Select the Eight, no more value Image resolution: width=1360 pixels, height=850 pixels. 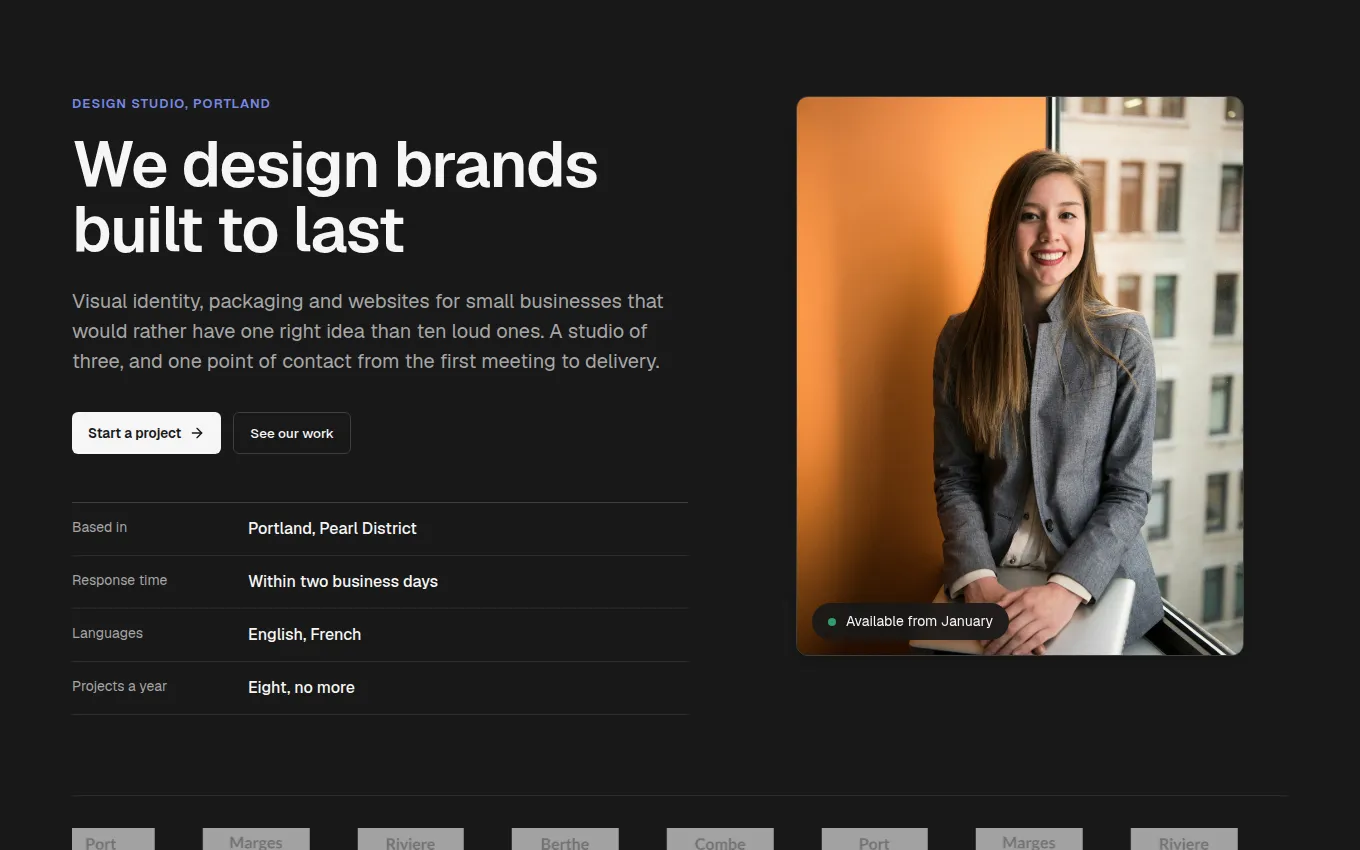[x=301, y=687]
